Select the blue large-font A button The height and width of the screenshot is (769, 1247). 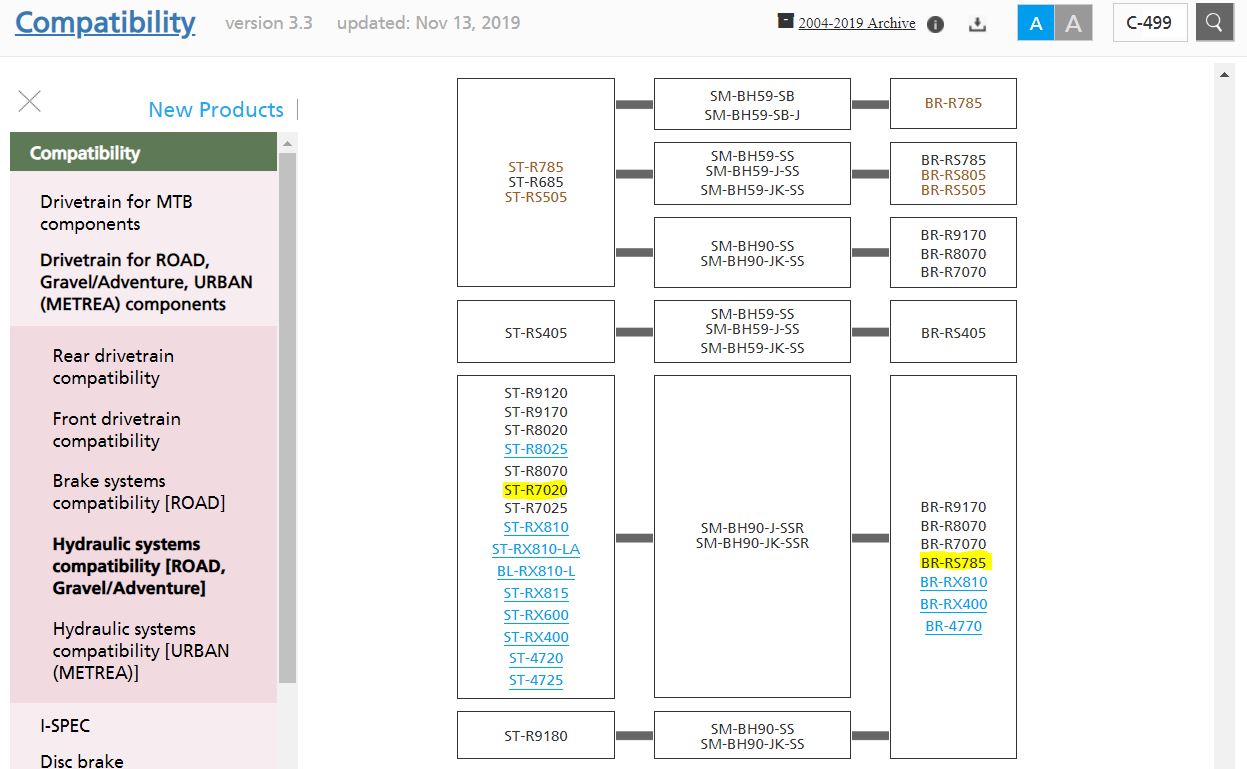click(x=1036, y=23)
